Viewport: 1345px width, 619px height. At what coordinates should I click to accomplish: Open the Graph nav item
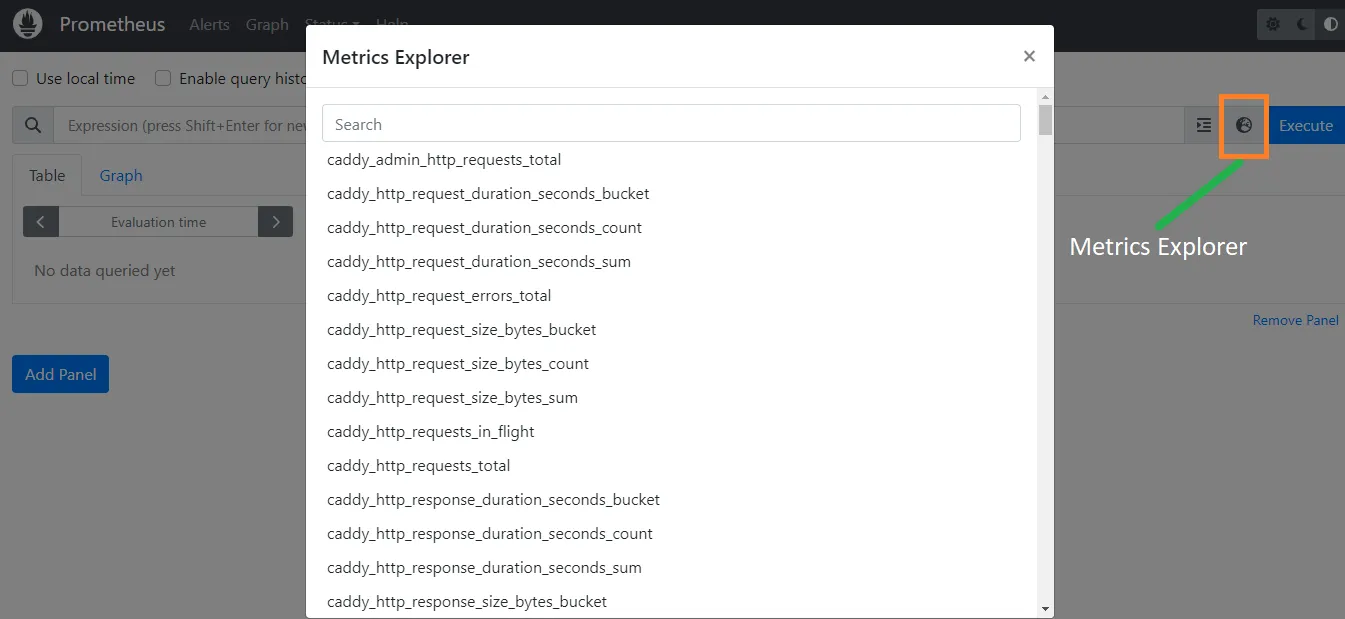point(267,24)
